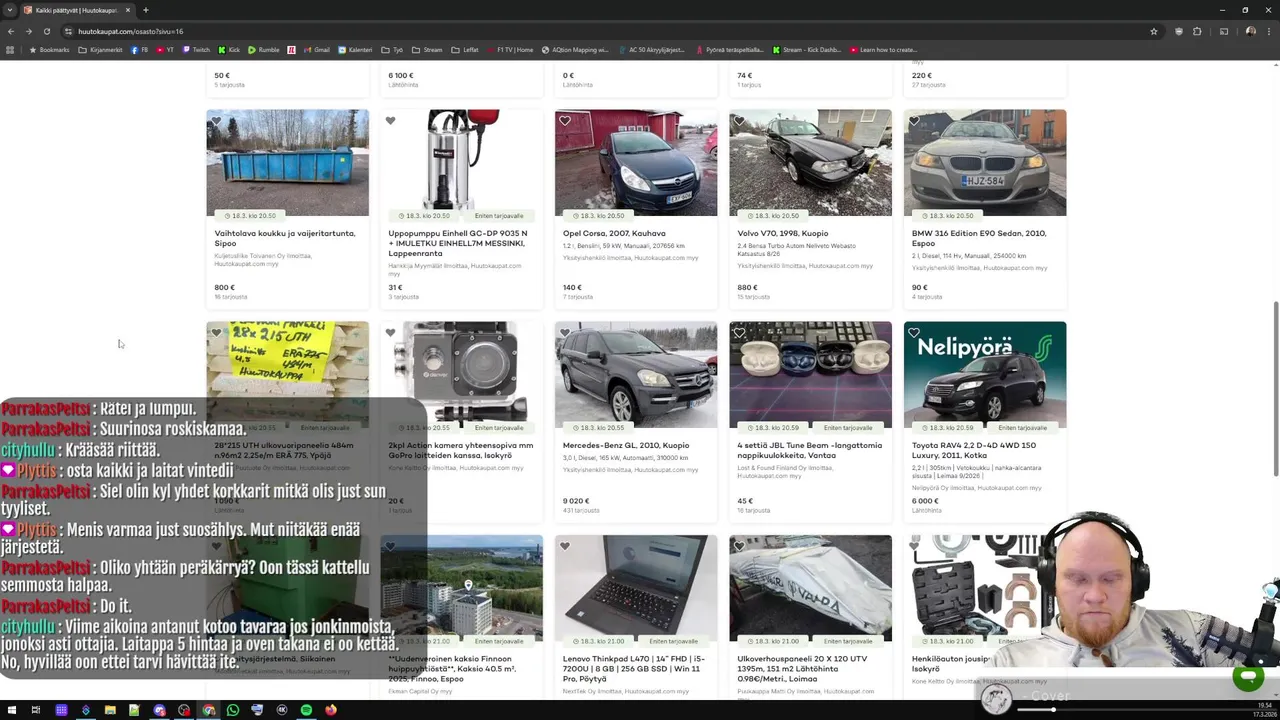
Task: Open the F1 TV Home bookmark
Action: point(509,50)
